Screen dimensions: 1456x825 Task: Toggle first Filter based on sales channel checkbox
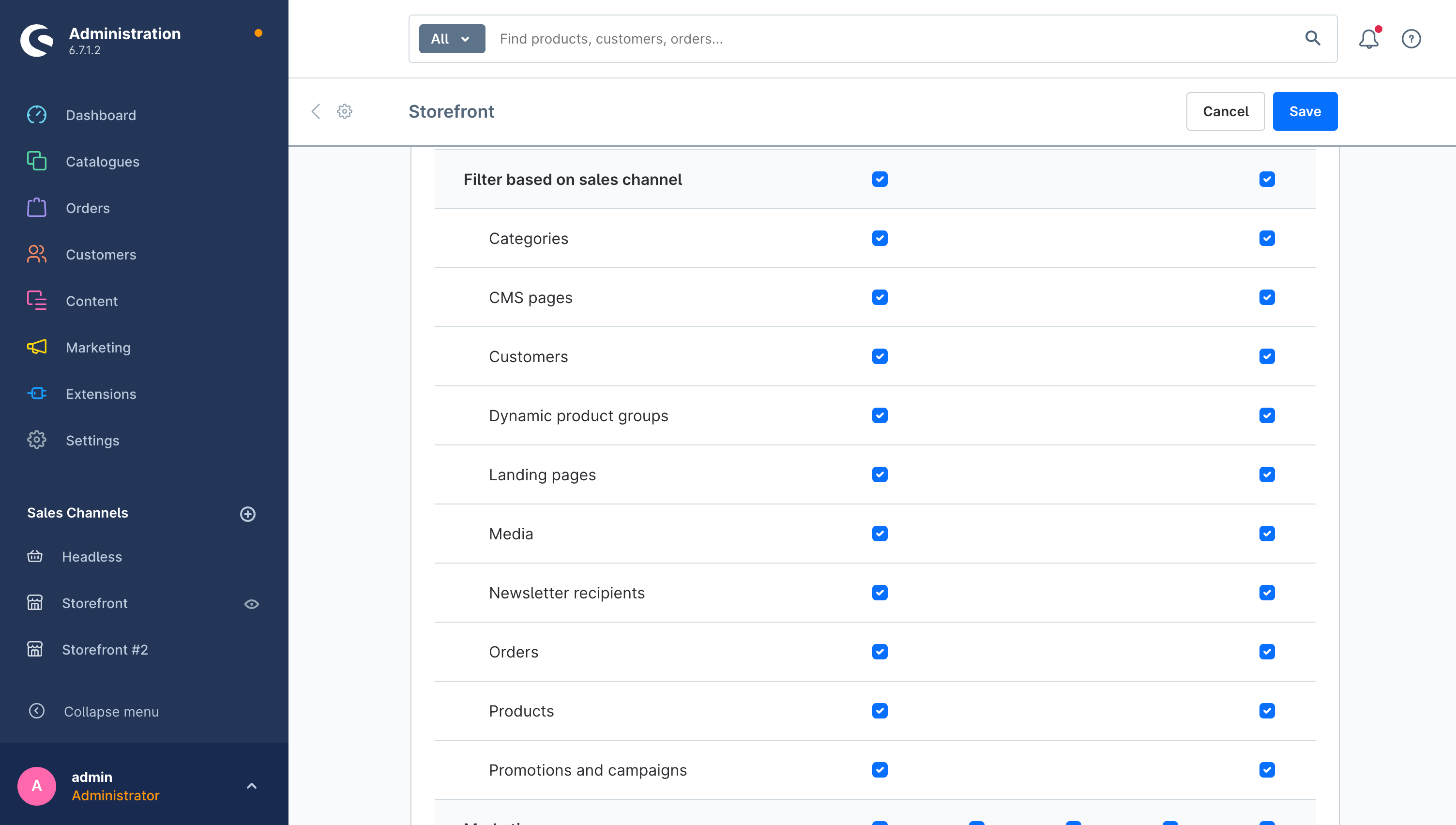pyautogui.click(x=880, y=179)
